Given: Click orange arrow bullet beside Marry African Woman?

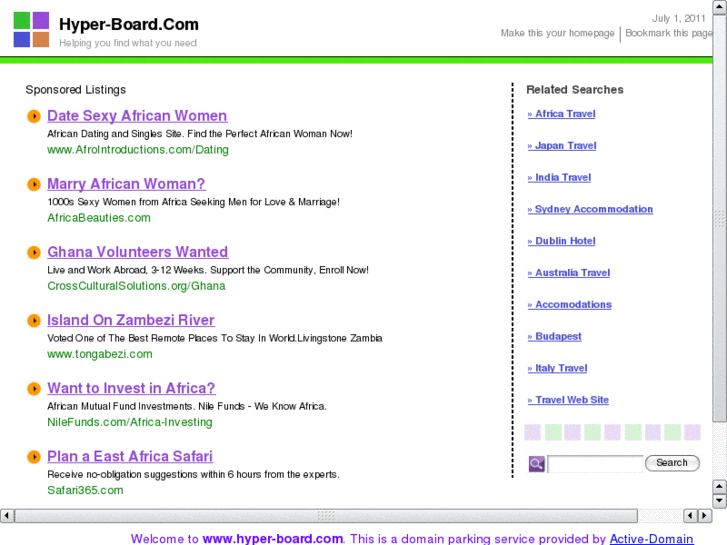Looking at the screenshot, I should 34,184.
